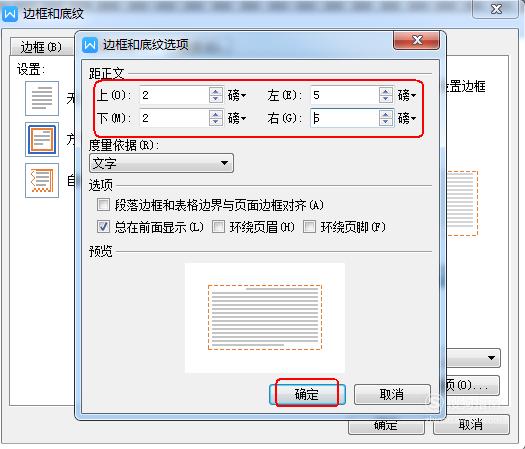525x449 pixels.
Task: Click into the left margin input field
Action: [x=344, y=95]
